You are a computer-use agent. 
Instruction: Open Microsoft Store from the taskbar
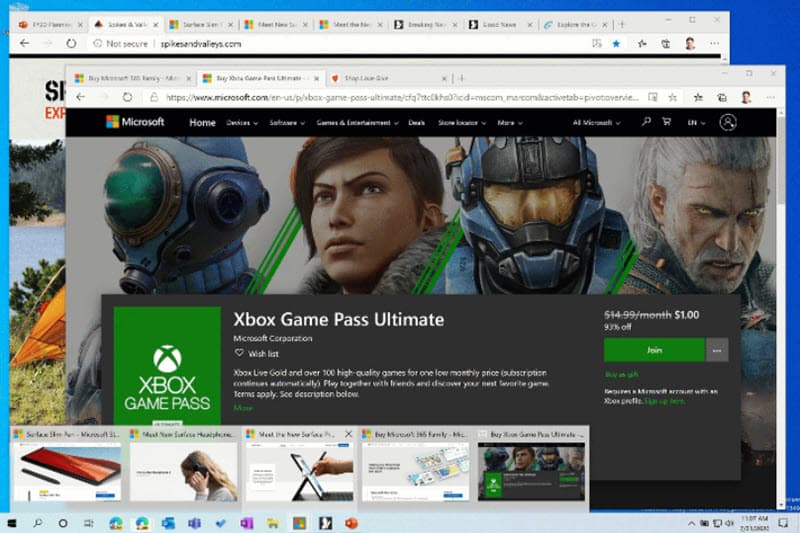[x=299, y=523]
